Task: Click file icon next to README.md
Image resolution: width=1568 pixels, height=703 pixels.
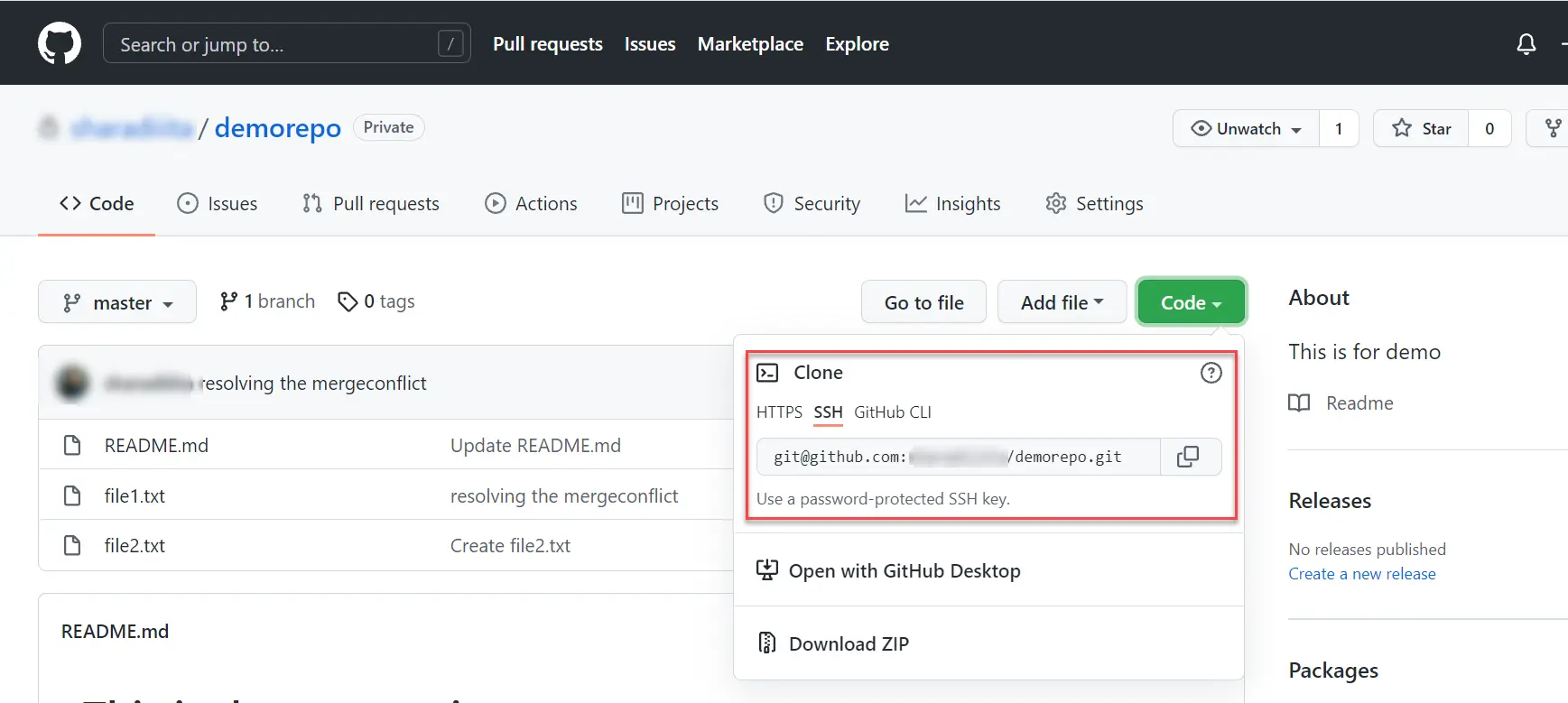Action: pyautogui.click(x=72, y=446)
